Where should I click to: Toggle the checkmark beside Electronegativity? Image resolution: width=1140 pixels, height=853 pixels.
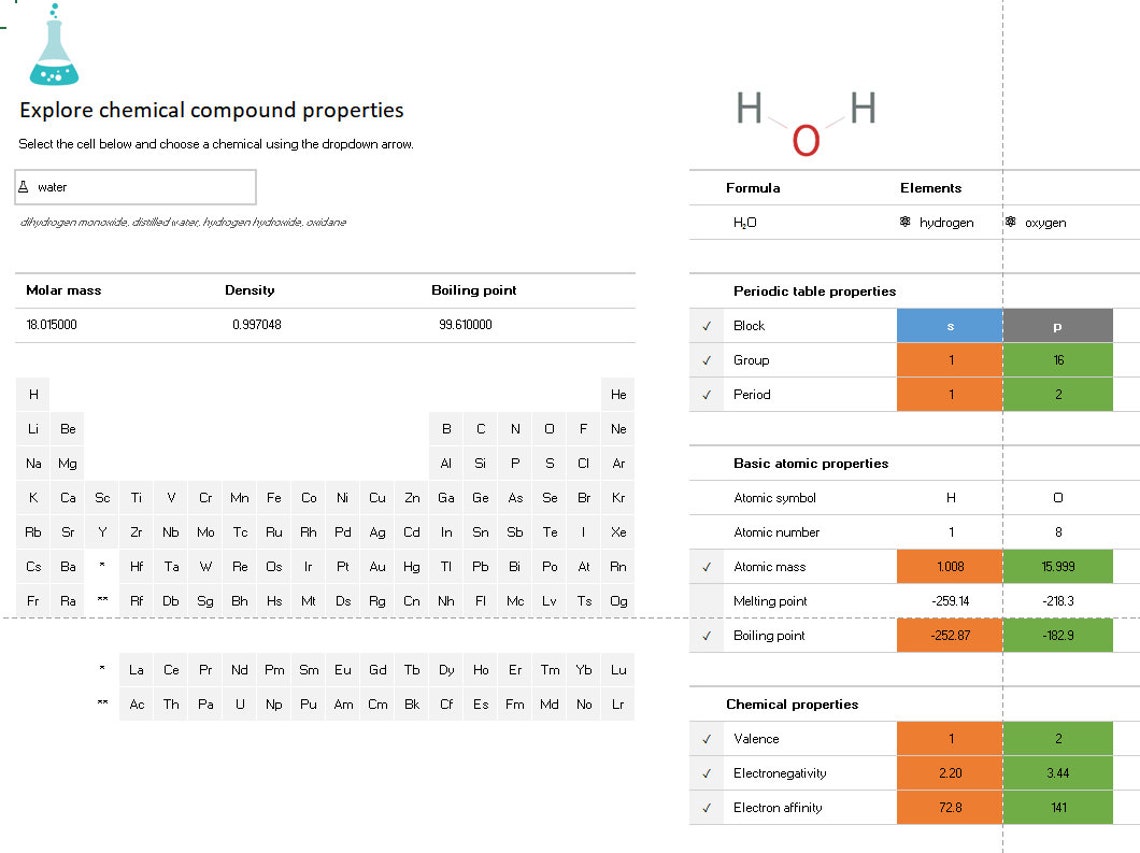pyautogui.click(x=706, y=772)
